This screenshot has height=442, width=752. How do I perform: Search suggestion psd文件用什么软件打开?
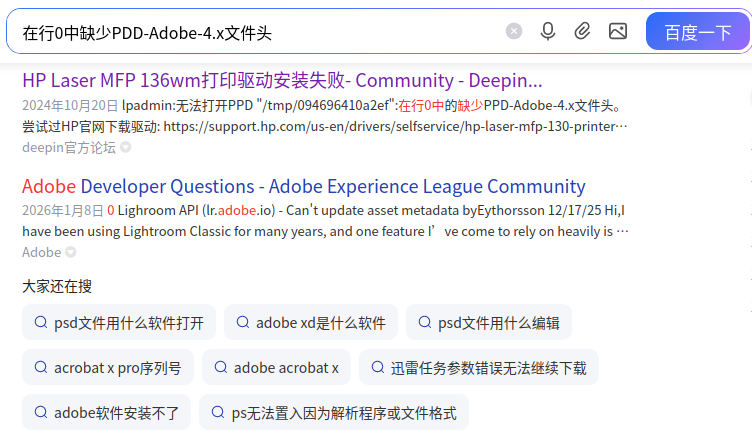coord(119,323)
